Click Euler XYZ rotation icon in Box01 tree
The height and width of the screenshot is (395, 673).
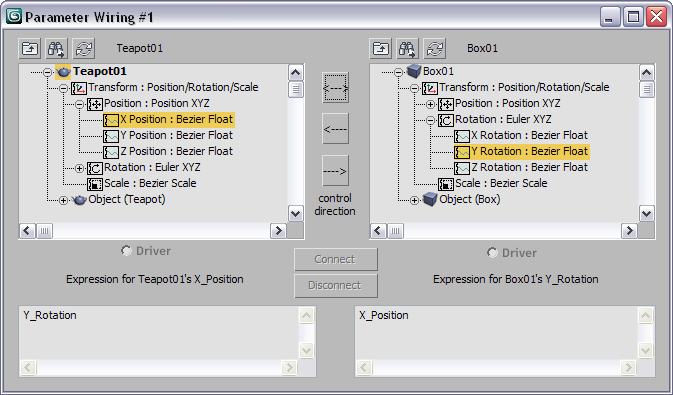tap(446, 120)
